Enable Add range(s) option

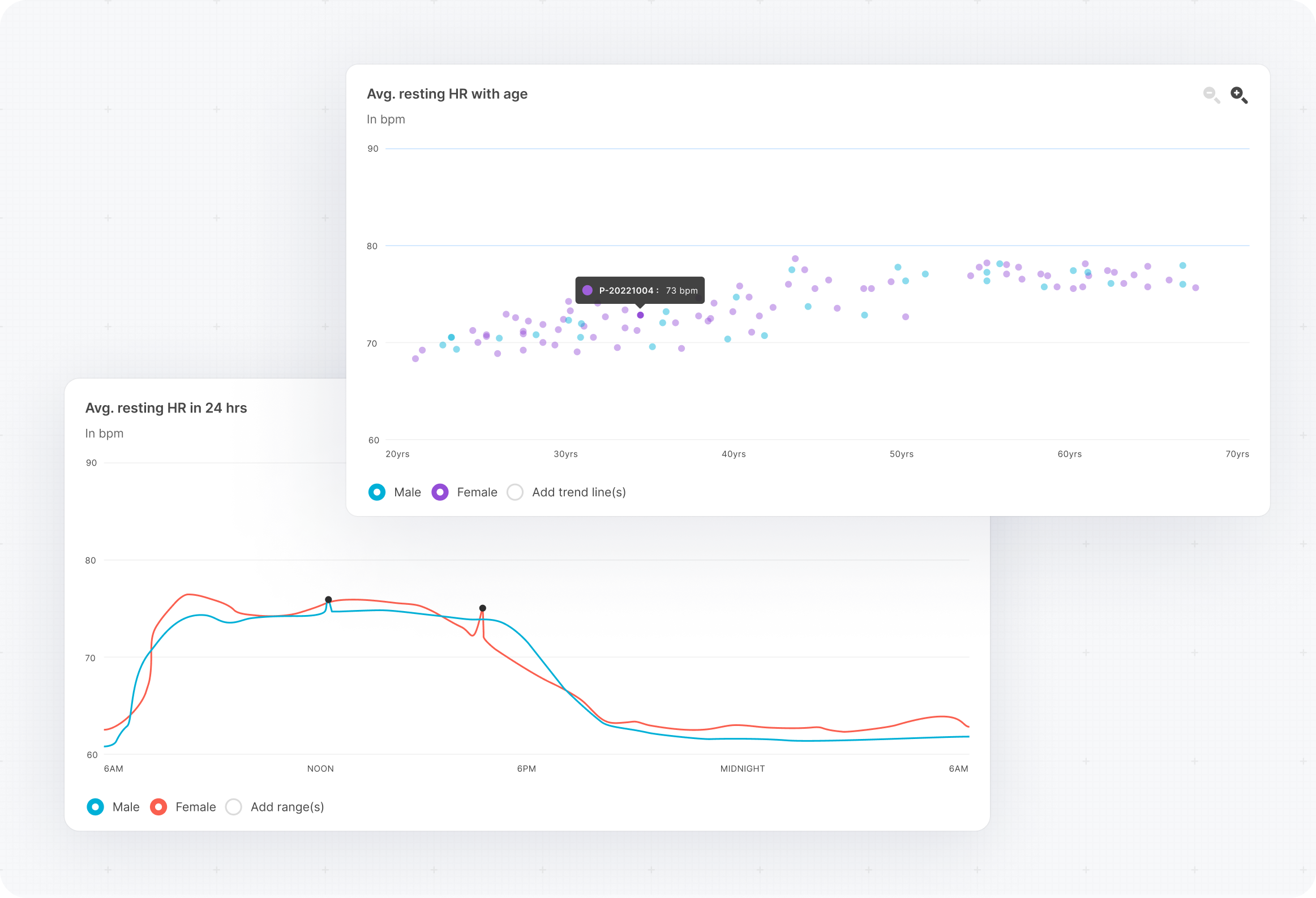click(233, 807)
